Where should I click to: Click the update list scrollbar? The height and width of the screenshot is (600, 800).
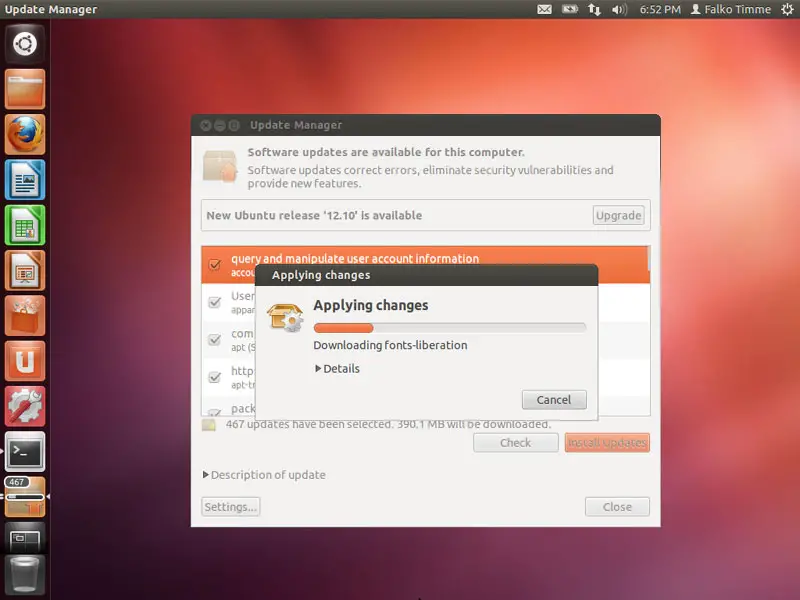pyautogui.click(x=648, y=259)
